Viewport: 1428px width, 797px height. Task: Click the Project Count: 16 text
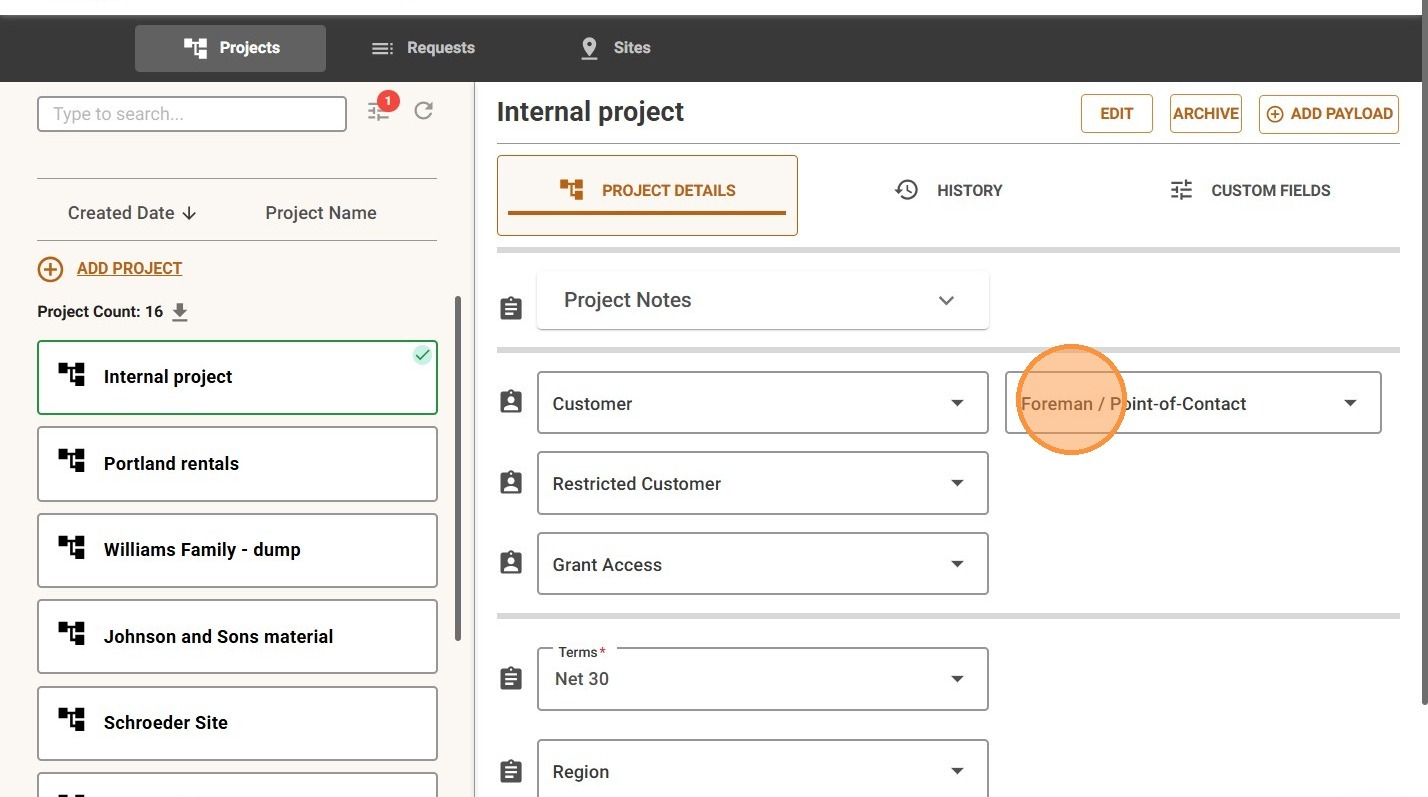(x=100, y=312)
